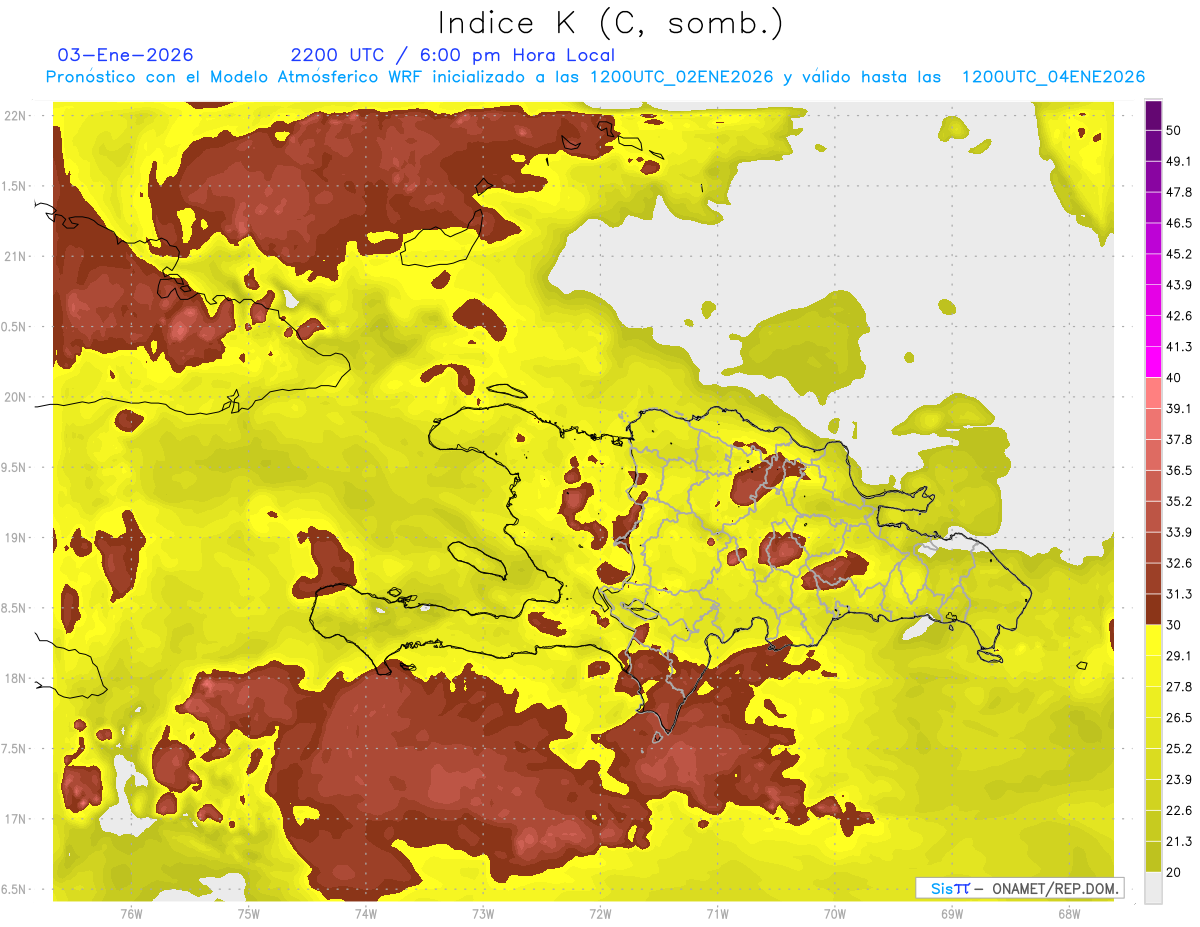Pick the olive legend swatch between 20 and 21.3
The image size is (1200, 927).
pos(1153,857)
